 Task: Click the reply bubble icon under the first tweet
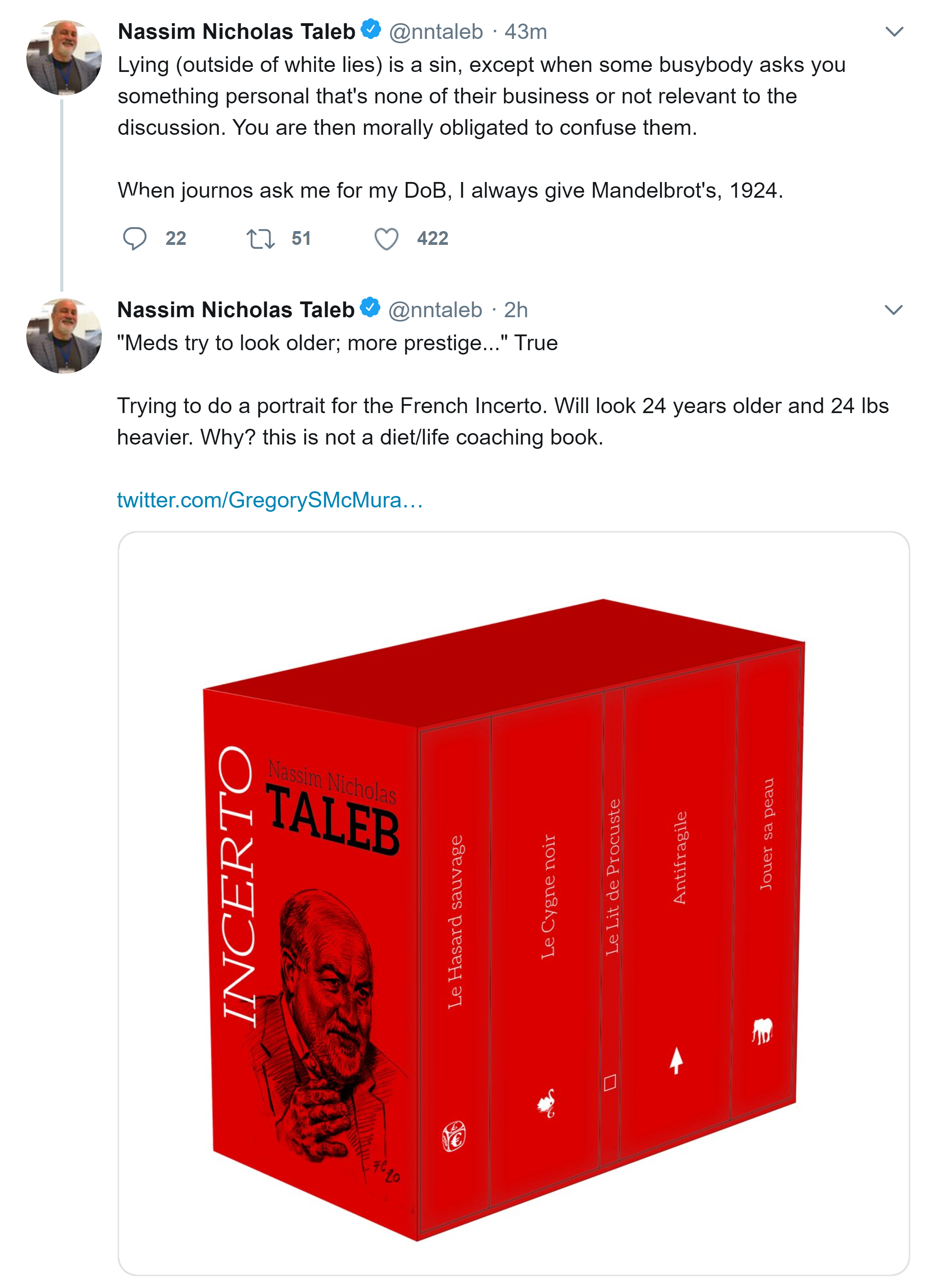click(x=135, y=238)
